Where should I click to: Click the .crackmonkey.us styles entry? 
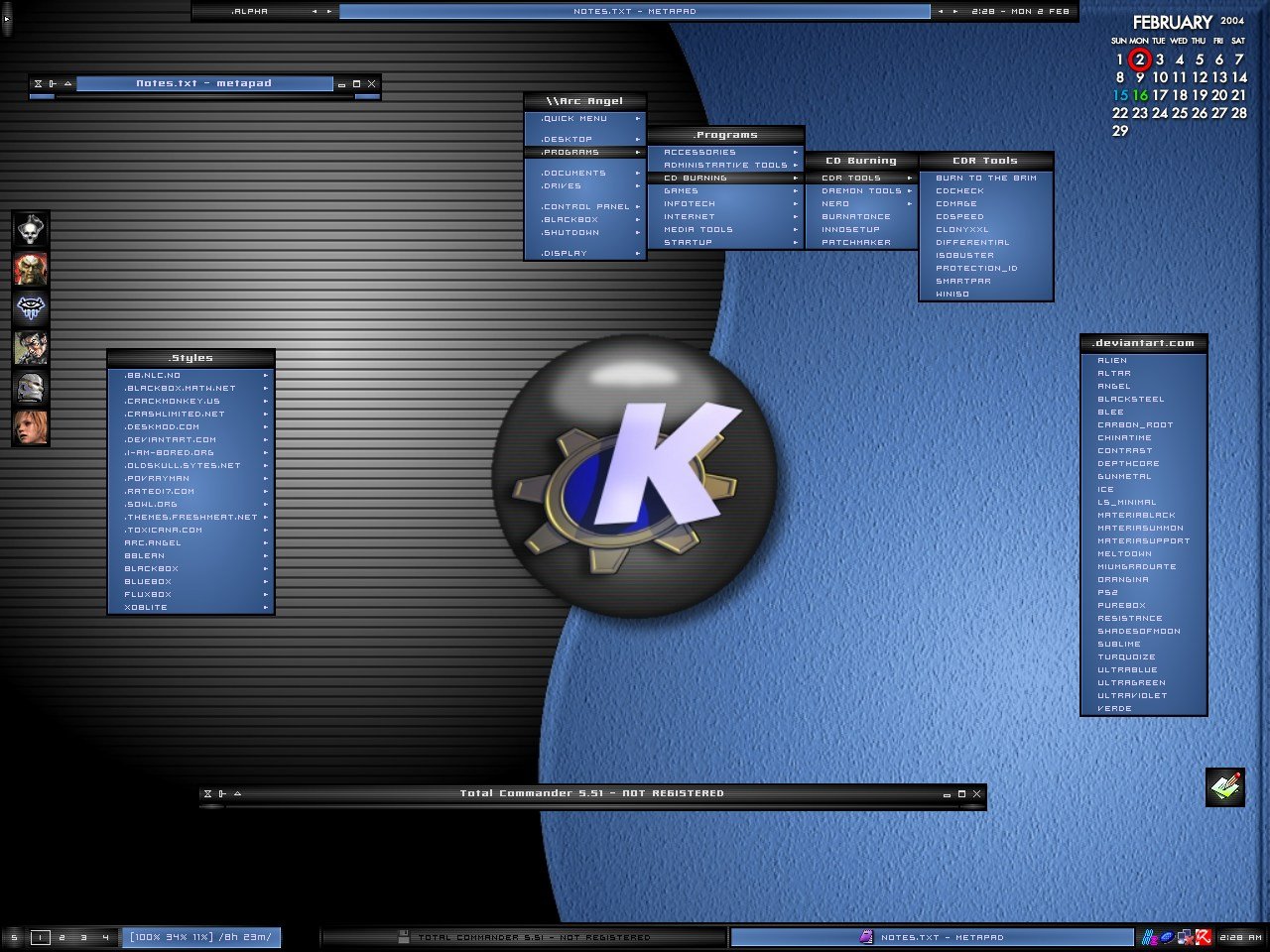190,402
